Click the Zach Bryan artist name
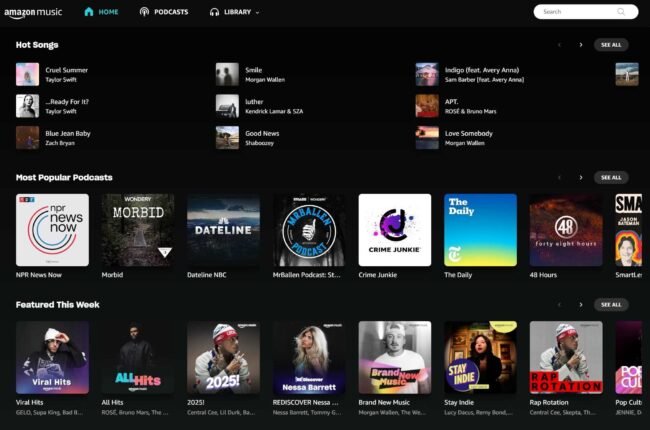 tap(60, 143)
